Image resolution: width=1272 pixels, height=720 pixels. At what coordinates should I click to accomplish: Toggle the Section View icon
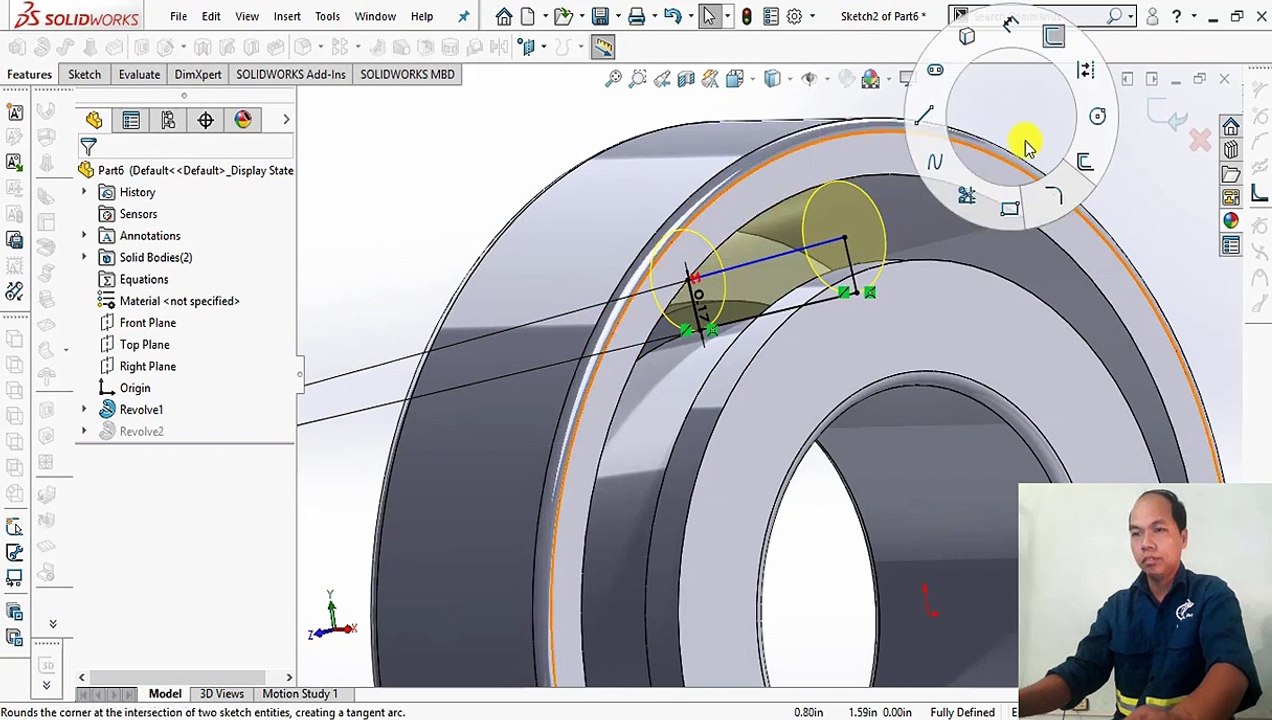tap(686, 78)
